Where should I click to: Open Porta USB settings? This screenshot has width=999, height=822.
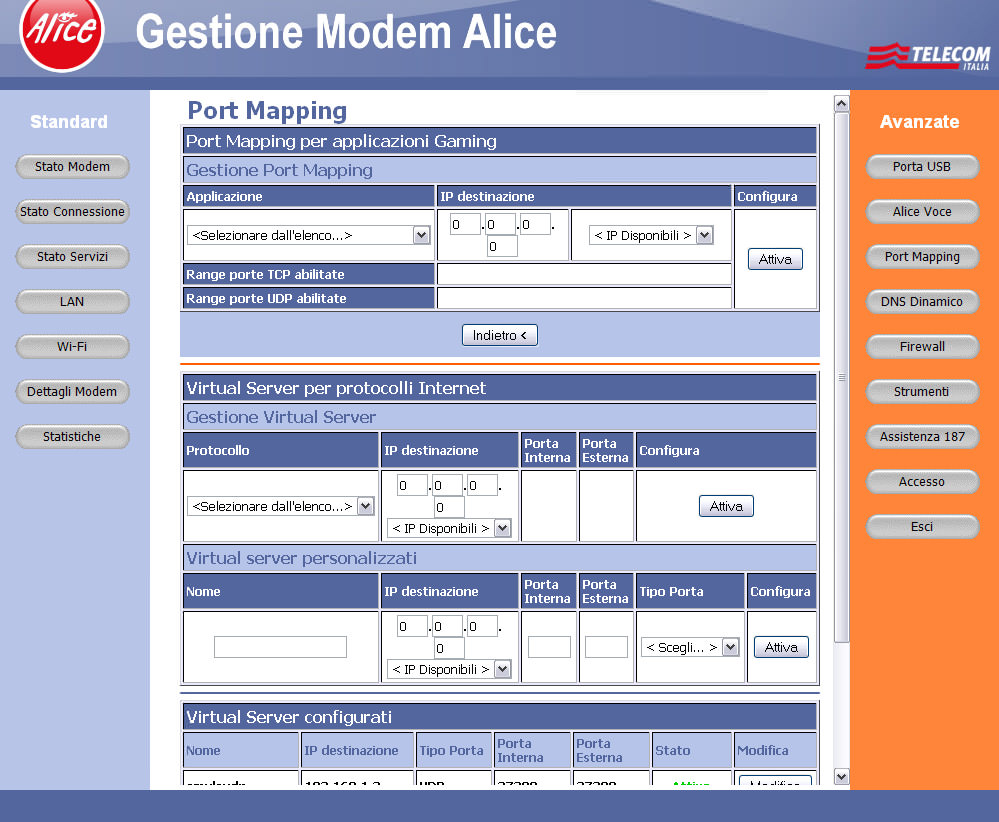[x=922, y=167]
